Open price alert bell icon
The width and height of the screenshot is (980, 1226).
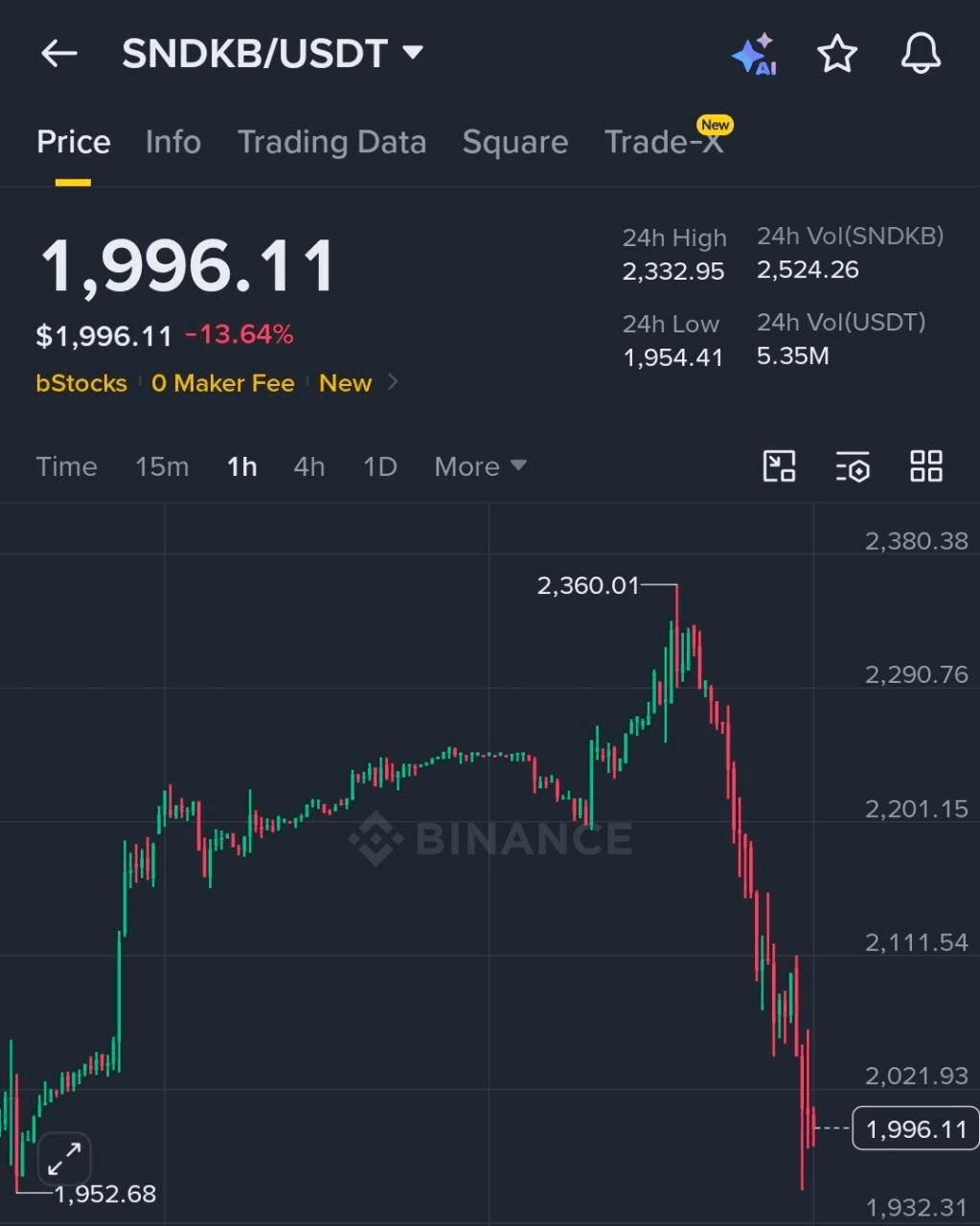tap(921, 53)
